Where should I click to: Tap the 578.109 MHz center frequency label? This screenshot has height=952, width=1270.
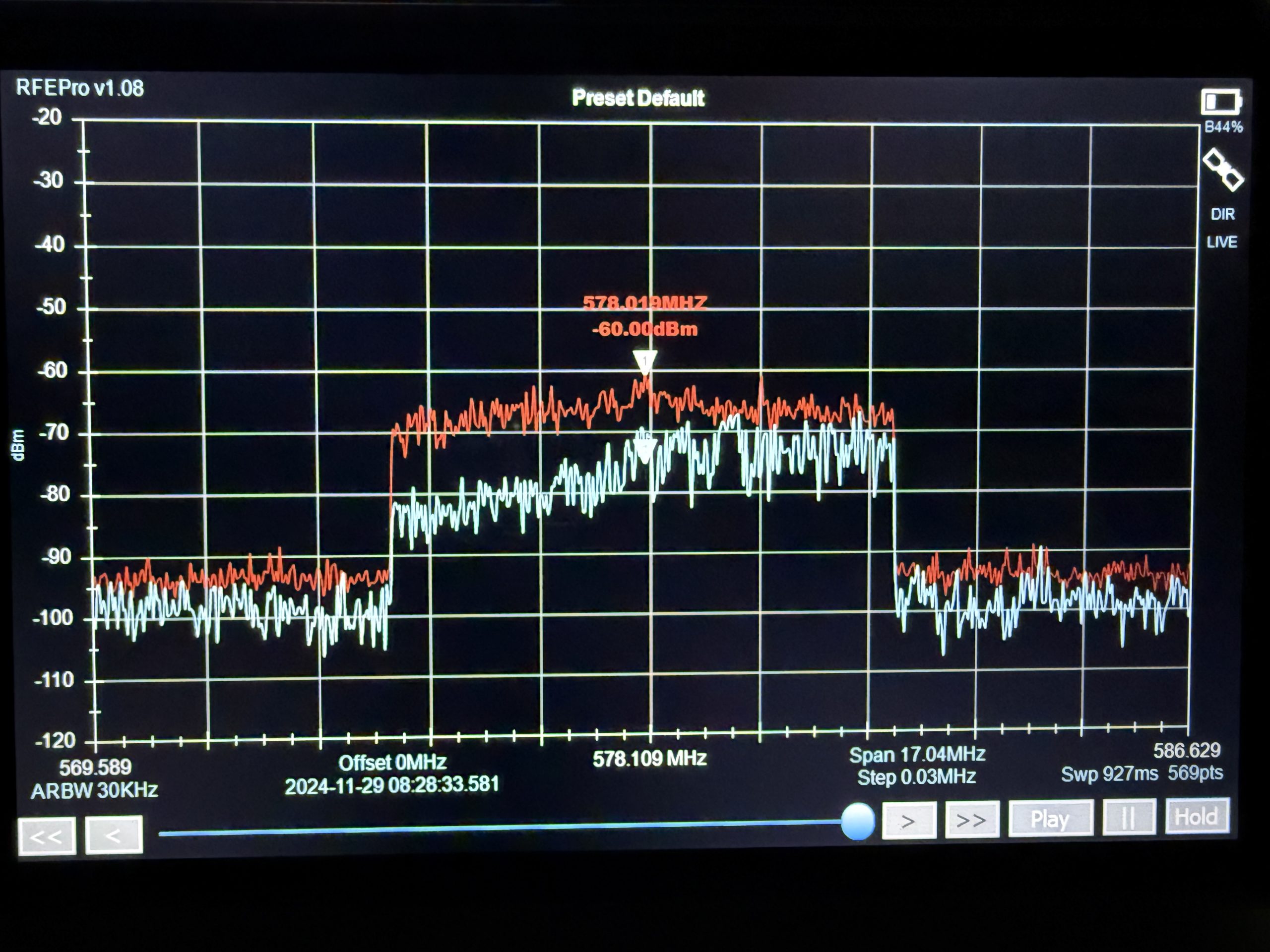tap(649, 759)
